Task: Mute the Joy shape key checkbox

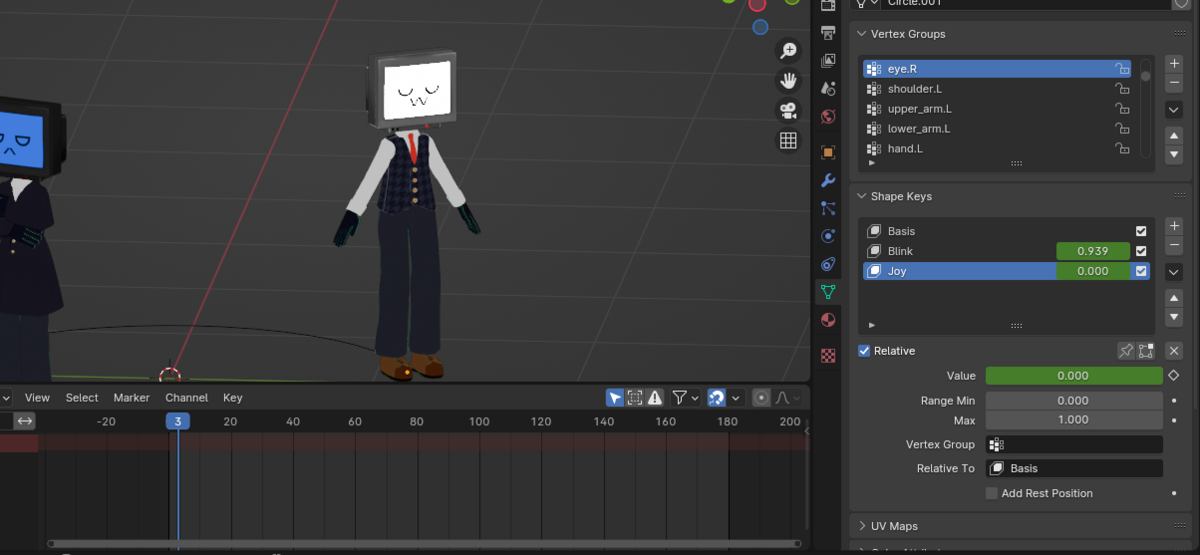Action: (x=1141, y=271)
